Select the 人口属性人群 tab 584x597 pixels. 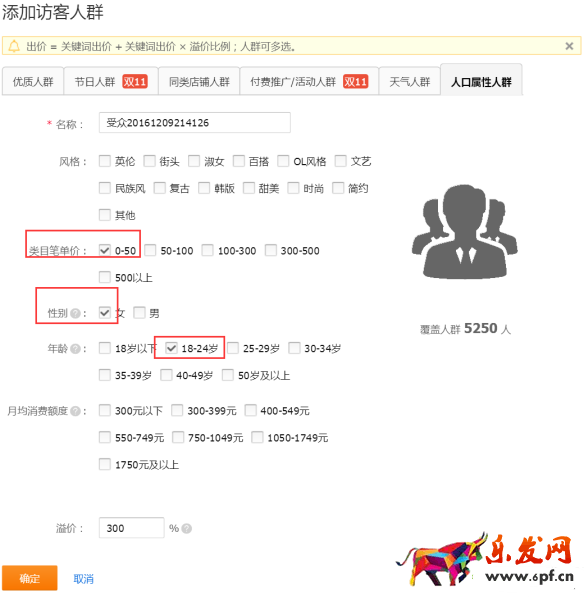pyautogui.click(x=481, y=81)
